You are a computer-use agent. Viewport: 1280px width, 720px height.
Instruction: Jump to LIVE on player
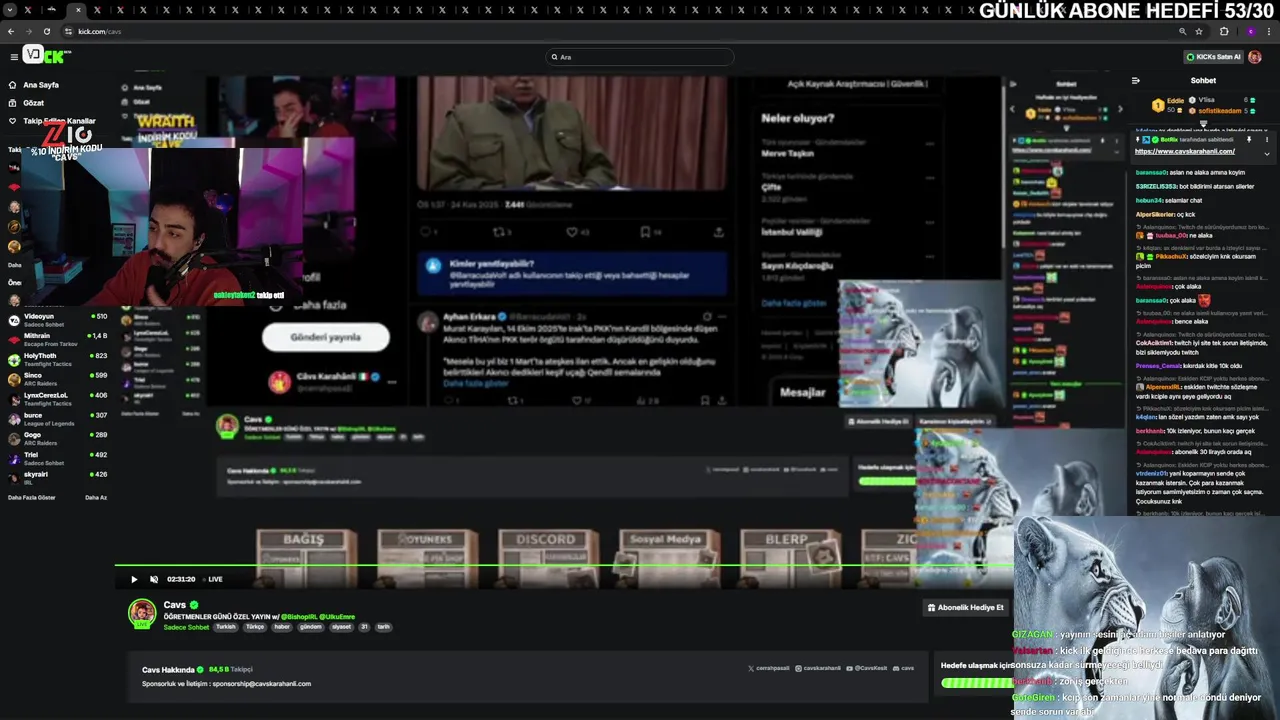tap(215, 579)
